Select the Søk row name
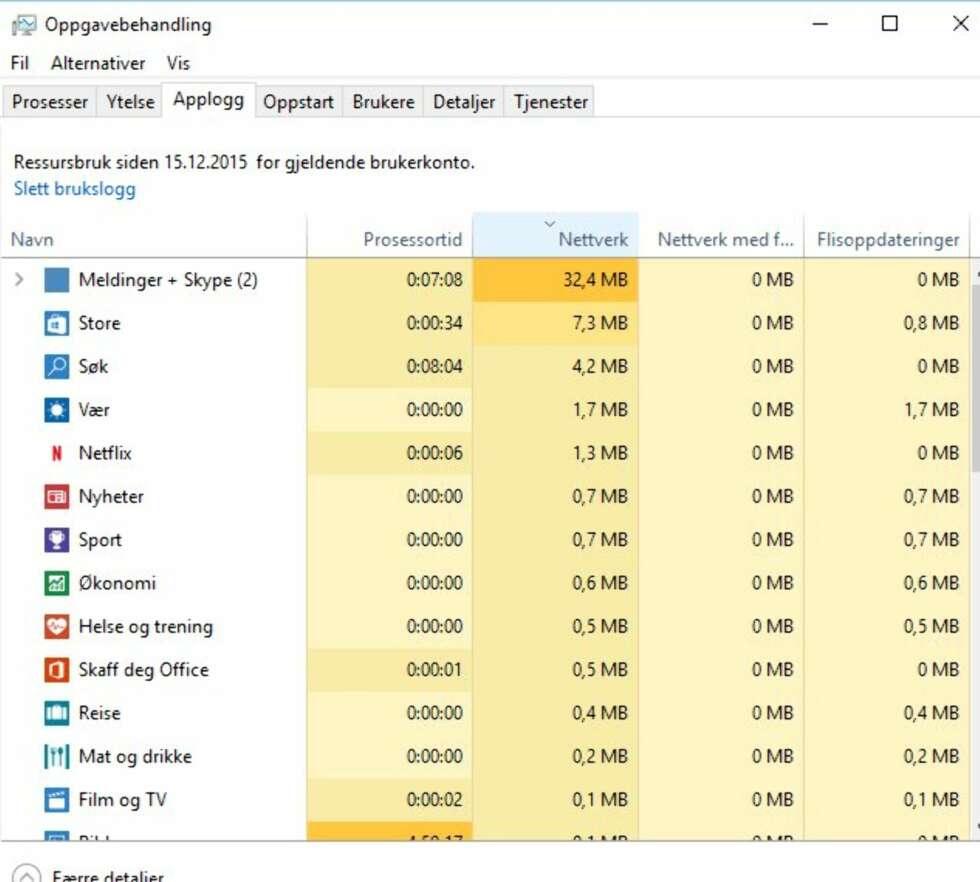The width and height of the screenshot is (980, 882). tap(93, 366)
